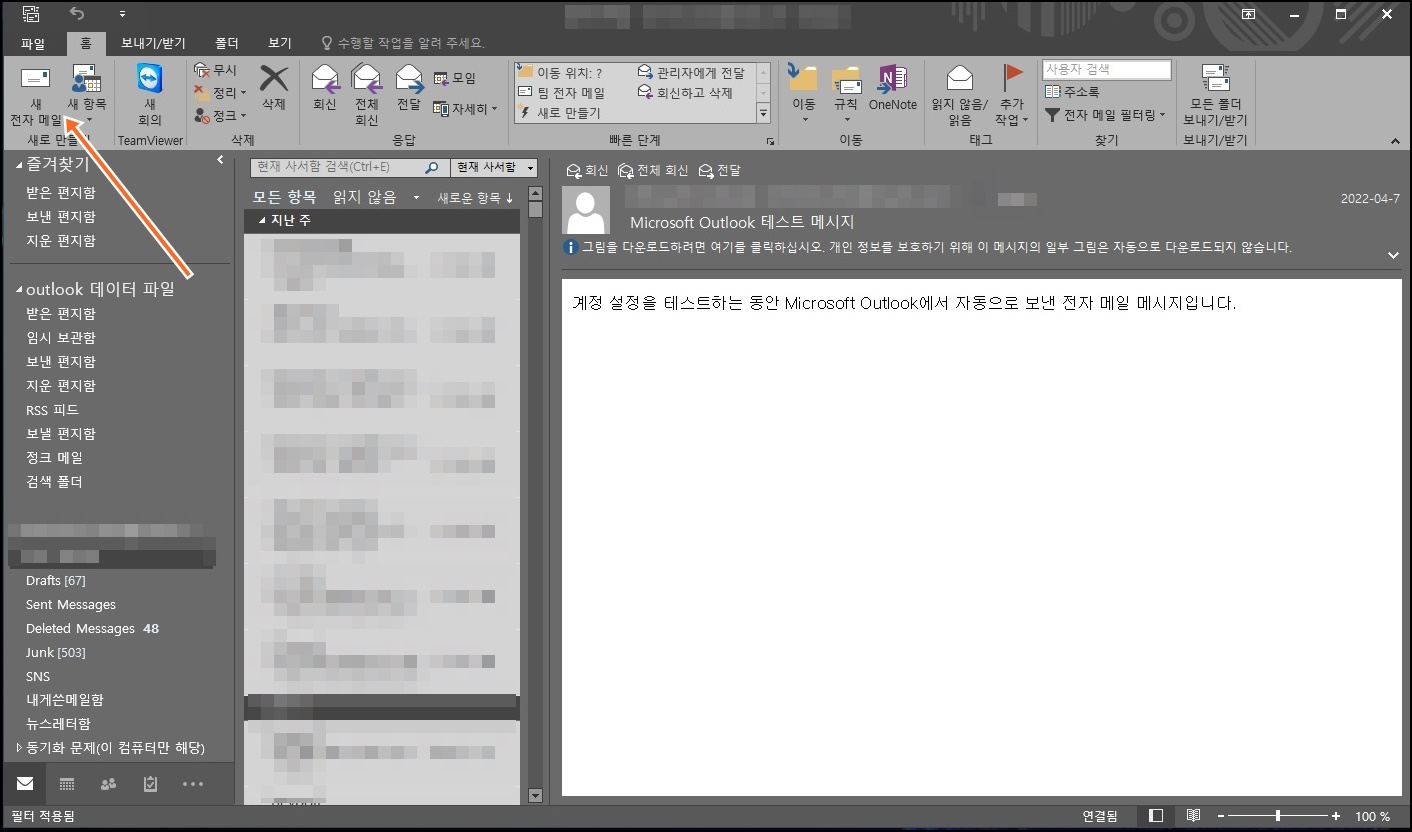Screen dimensions: 1412x832
Task: Click the picture download info bar
Action: [x=928, y=247]
